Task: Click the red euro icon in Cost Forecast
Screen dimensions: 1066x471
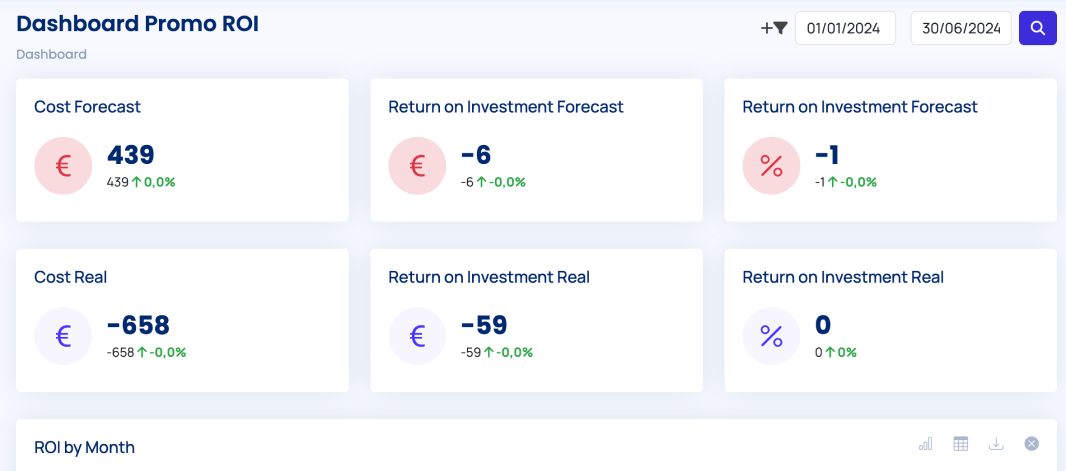Action: point(63,166)
